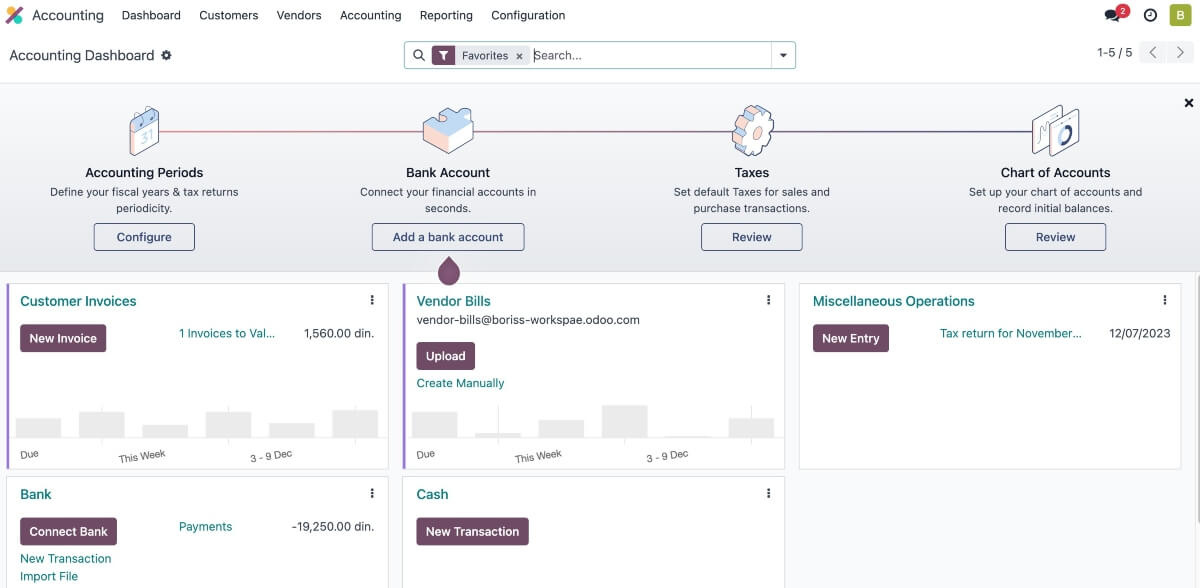
Task: Open the Dashboard menu
Action: (151, 15)
